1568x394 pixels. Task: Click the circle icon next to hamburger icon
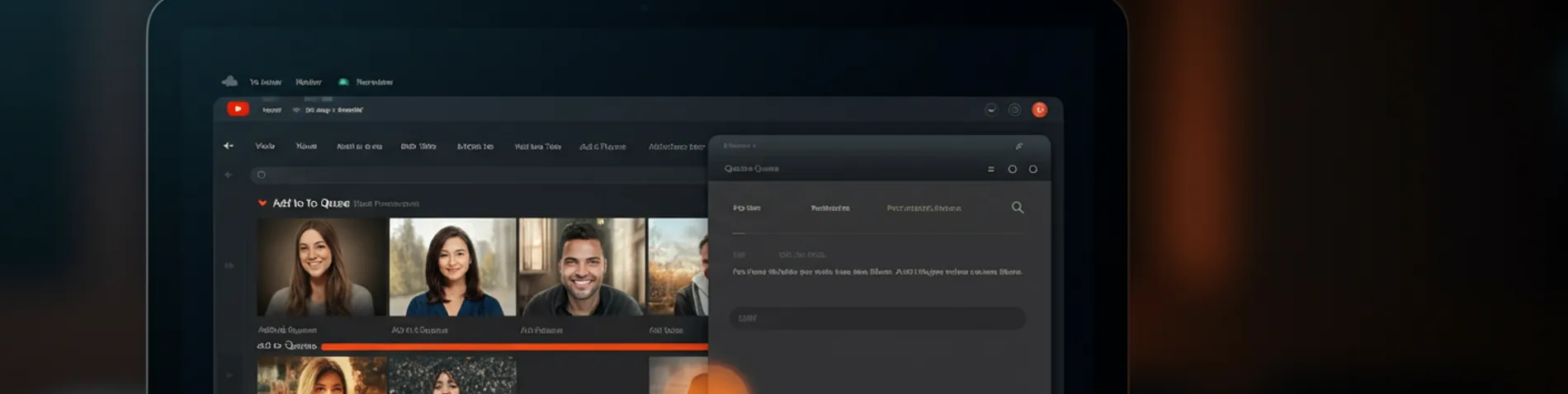[1013, 169]
